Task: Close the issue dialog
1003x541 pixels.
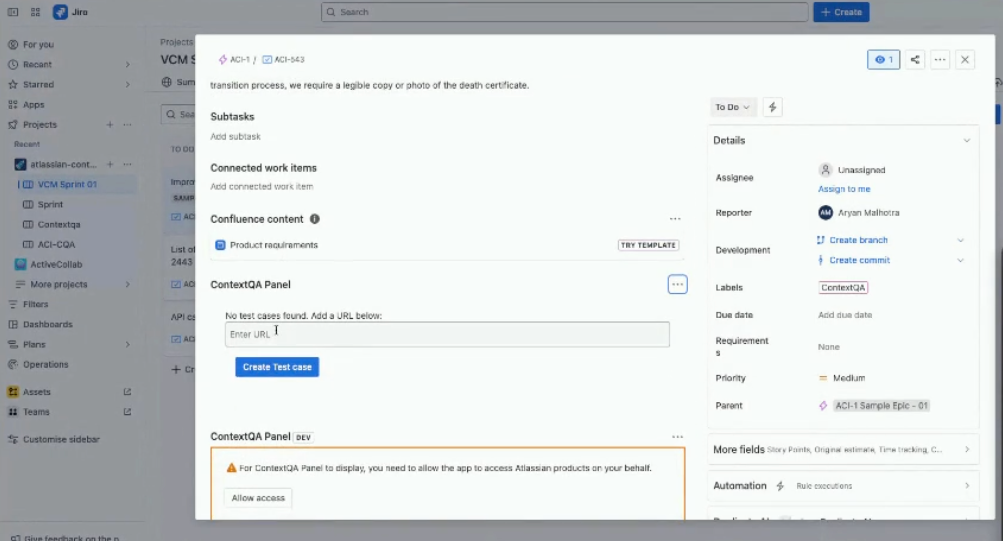Action: 965,59
